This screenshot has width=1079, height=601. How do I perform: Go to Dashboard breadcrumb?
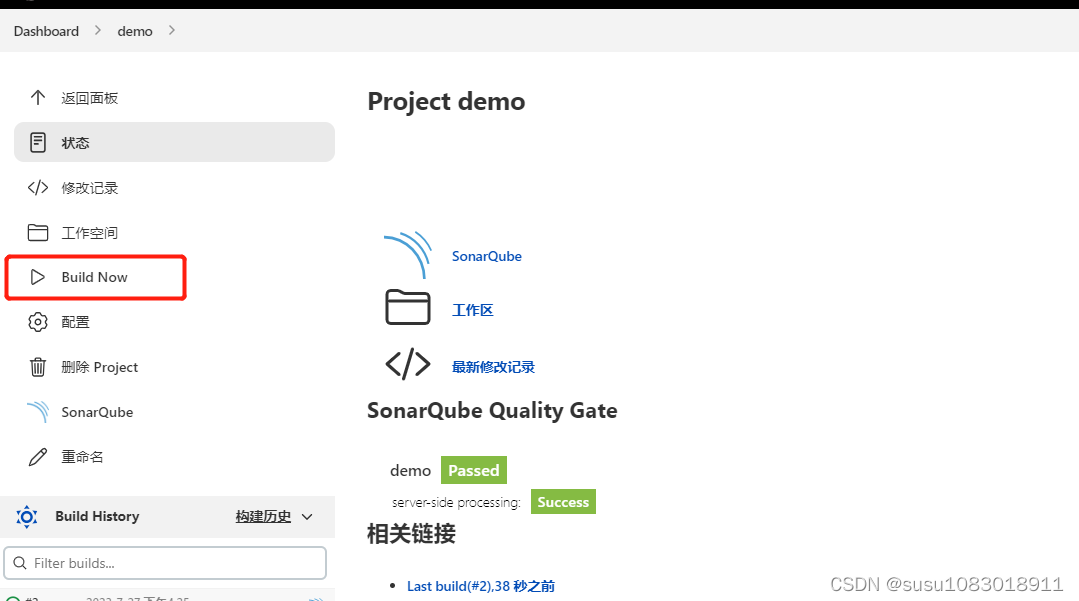click(x=46, y=31)
